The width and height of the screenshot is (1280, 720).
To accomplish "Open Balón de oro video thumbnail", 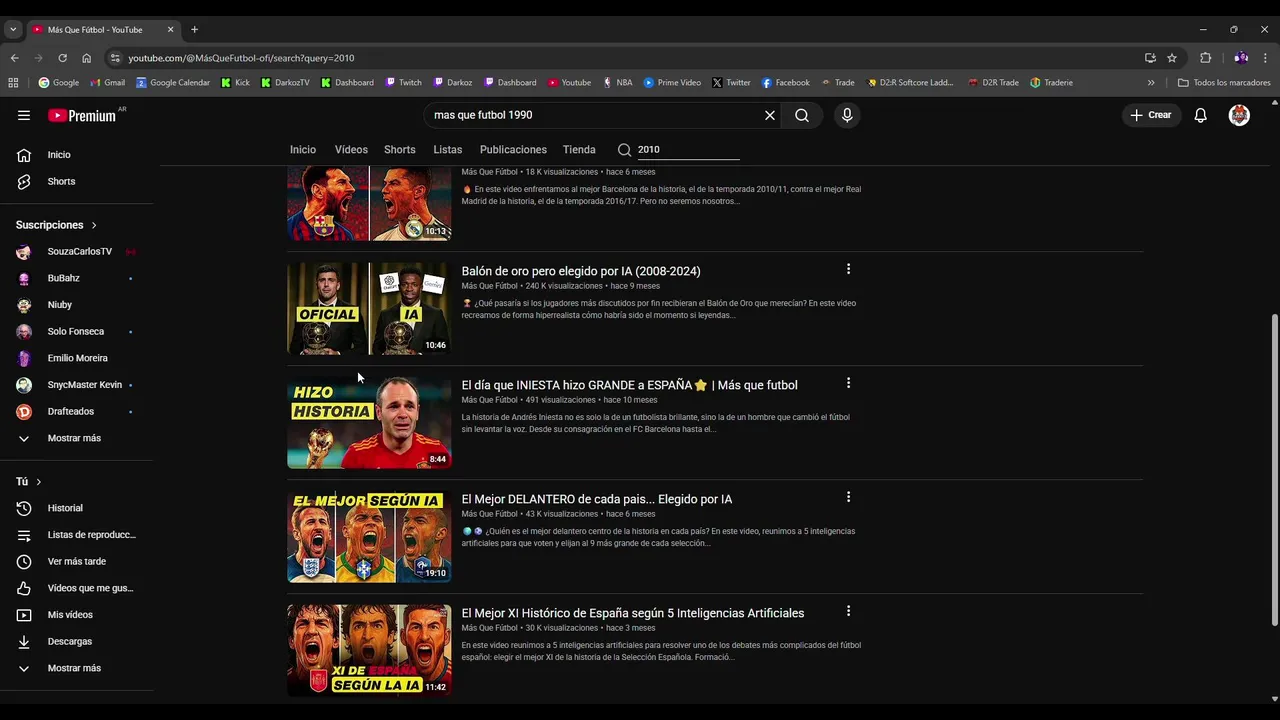I will [369, 309].
